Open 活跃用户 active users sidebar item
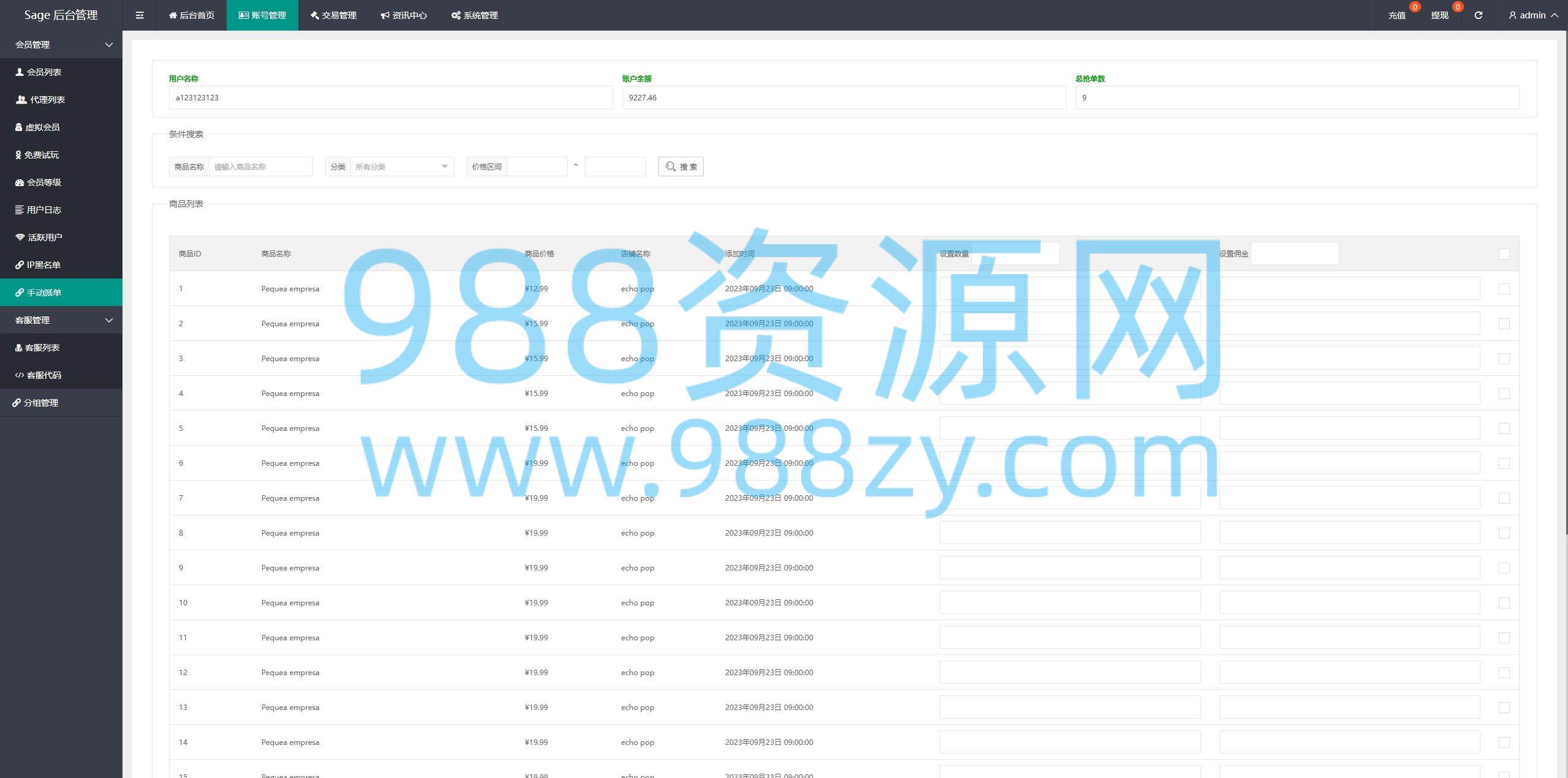The height and width of the screenshot is (778, 1568). pyautogui.click(x=45, y=238)
